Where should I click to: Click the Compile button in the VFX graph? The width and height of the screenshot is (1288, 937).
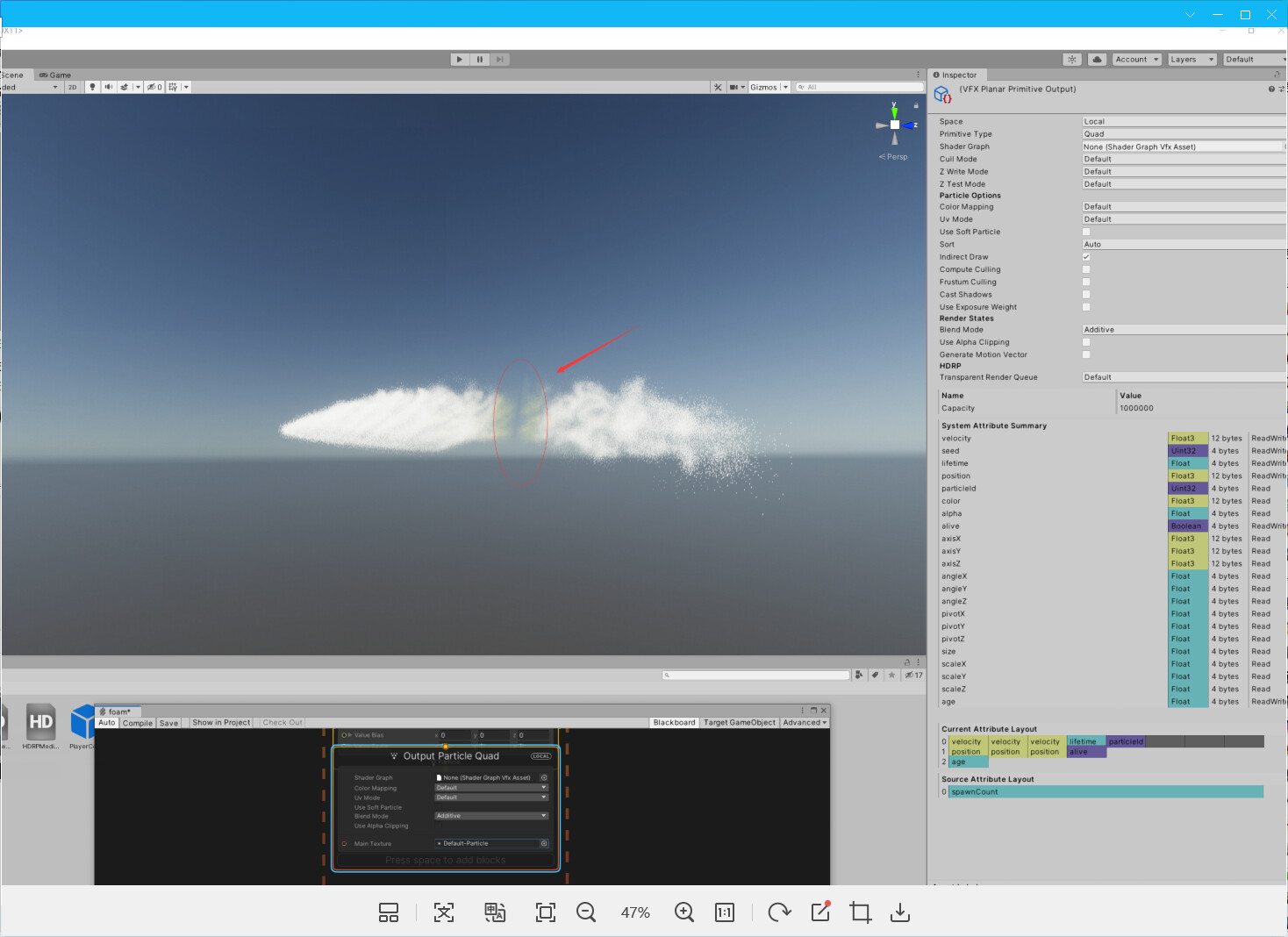[137, 722]
